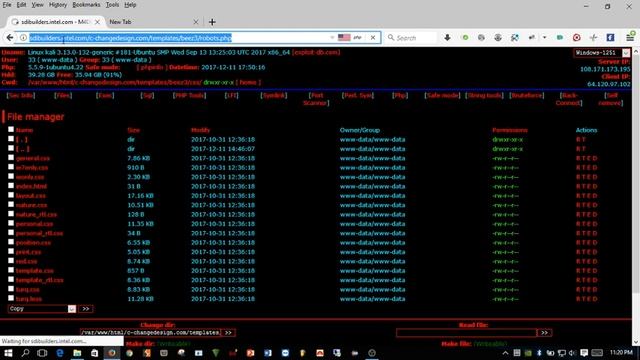Click the >> button beside Read file field
This screenshot has width=640, height=360.
point(544,333)
